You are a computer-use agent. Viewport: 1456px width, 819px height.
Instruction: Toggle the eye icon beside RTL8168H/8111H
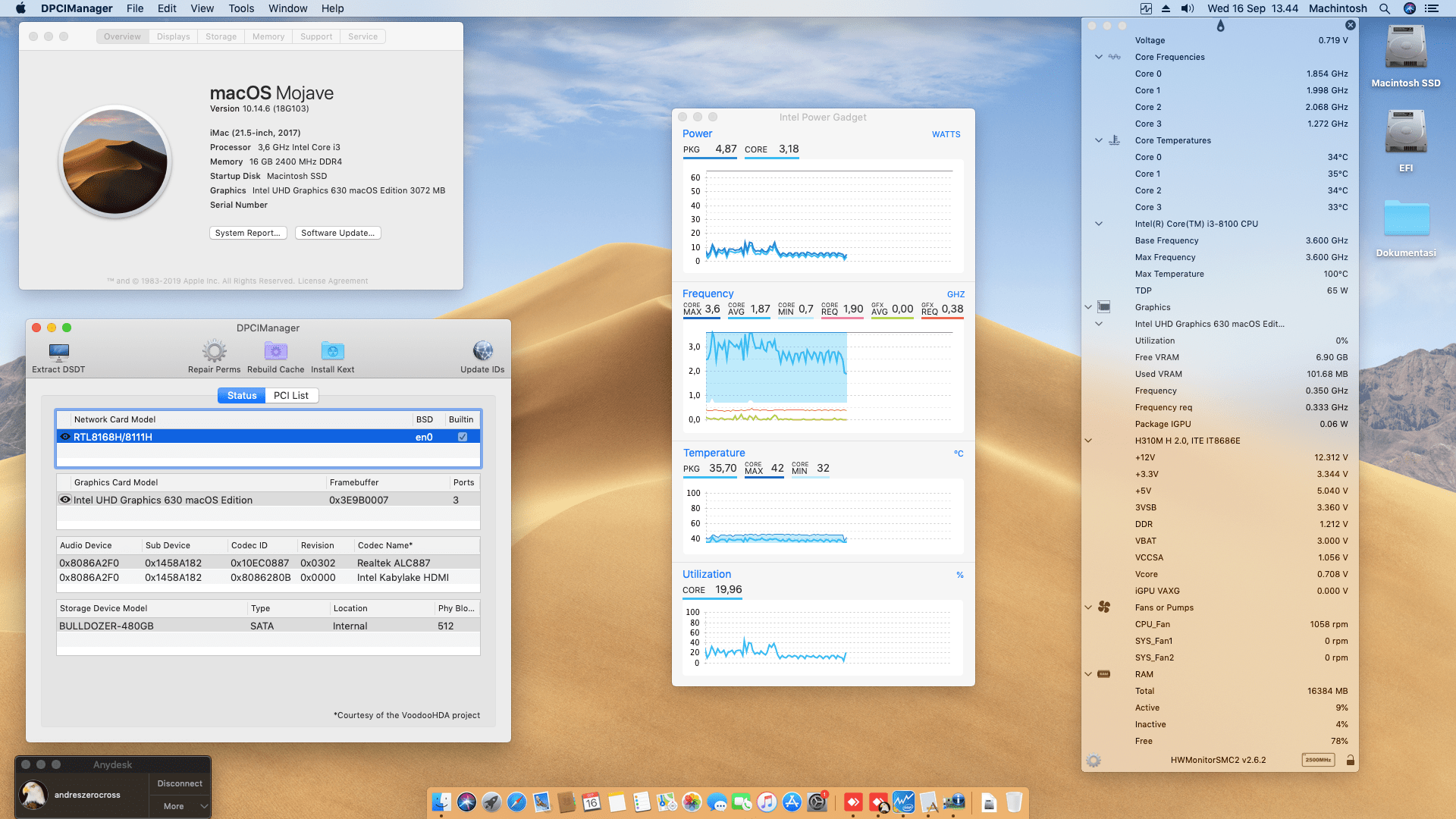coord(65,436)
